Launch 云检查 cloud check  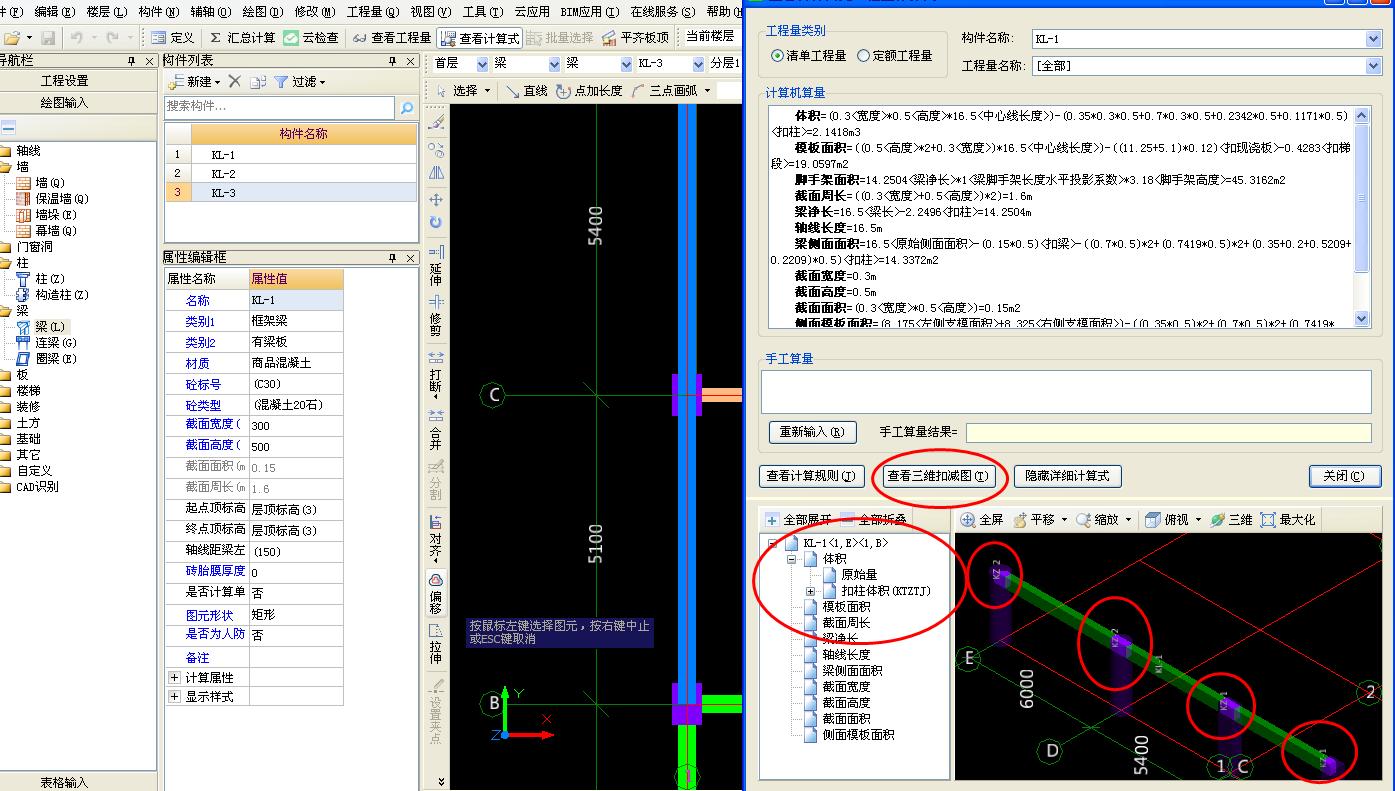pos(311,37)
